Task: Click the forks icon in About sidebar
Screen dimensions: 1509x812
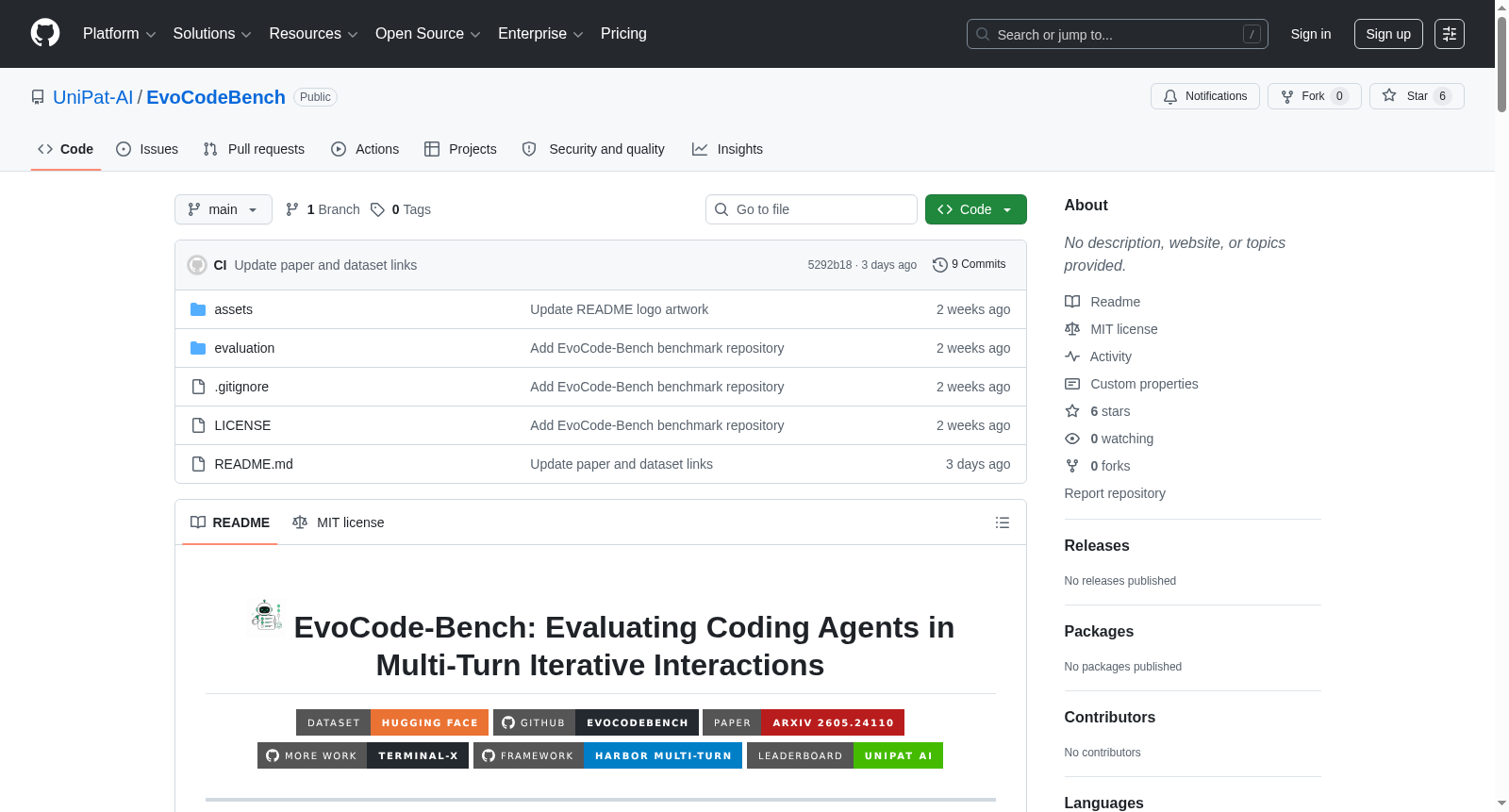Action: (1072, 466)
